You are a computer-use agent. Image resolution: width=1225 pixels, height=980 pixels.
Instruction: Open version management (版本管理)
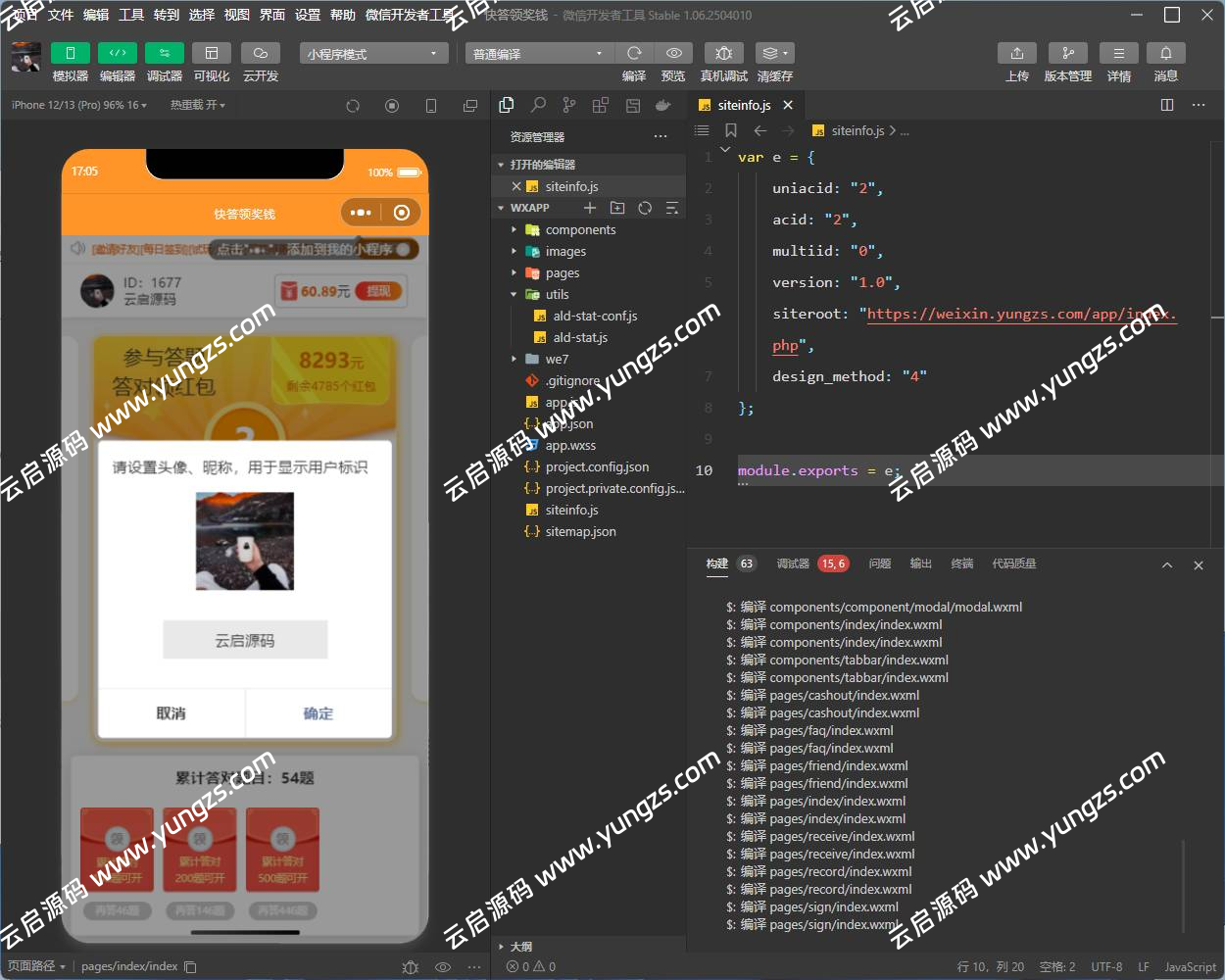(1067, 53)
